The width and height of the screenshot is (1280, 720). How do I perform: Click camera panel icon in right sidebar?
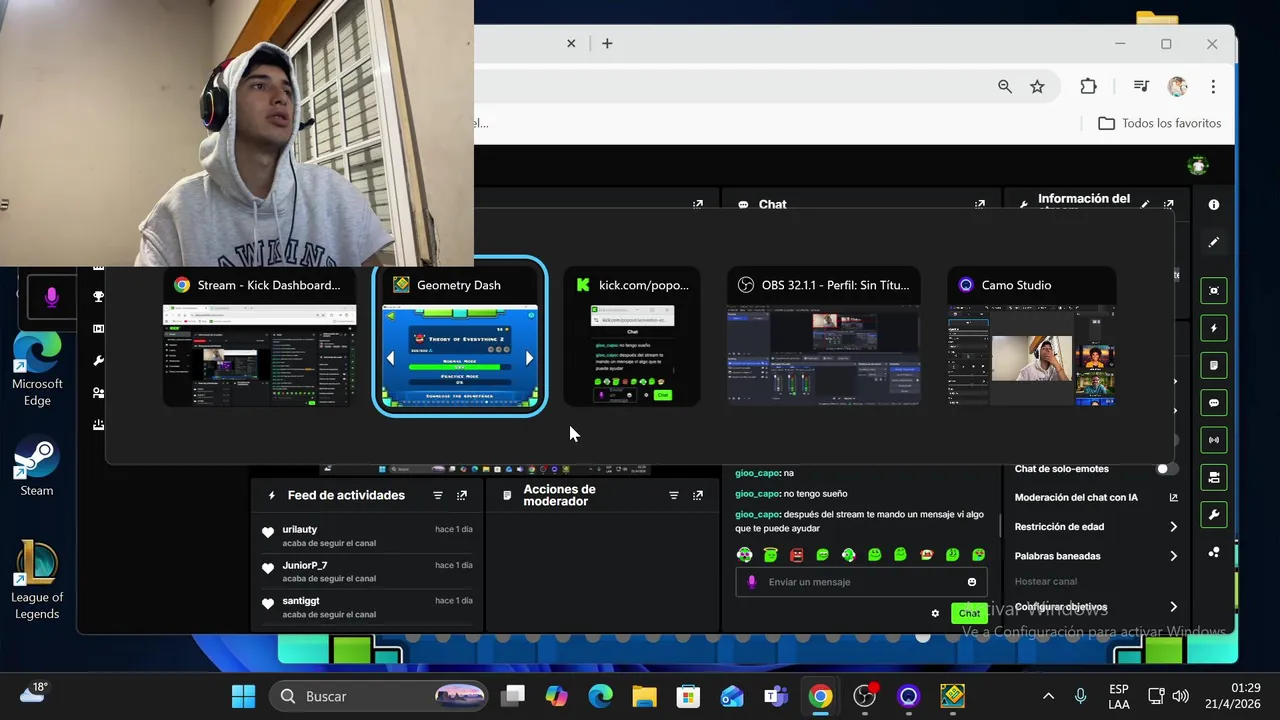click(1214, 477)
